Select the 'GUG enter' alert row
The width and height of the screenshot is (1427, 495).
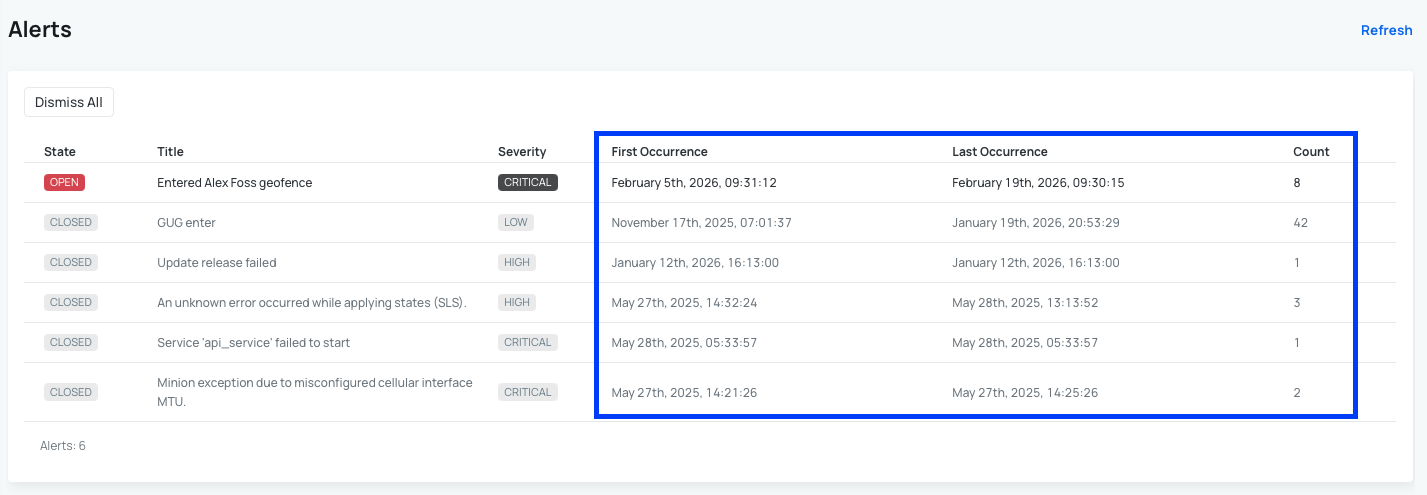pyautogui.click(x=186, y=223)
